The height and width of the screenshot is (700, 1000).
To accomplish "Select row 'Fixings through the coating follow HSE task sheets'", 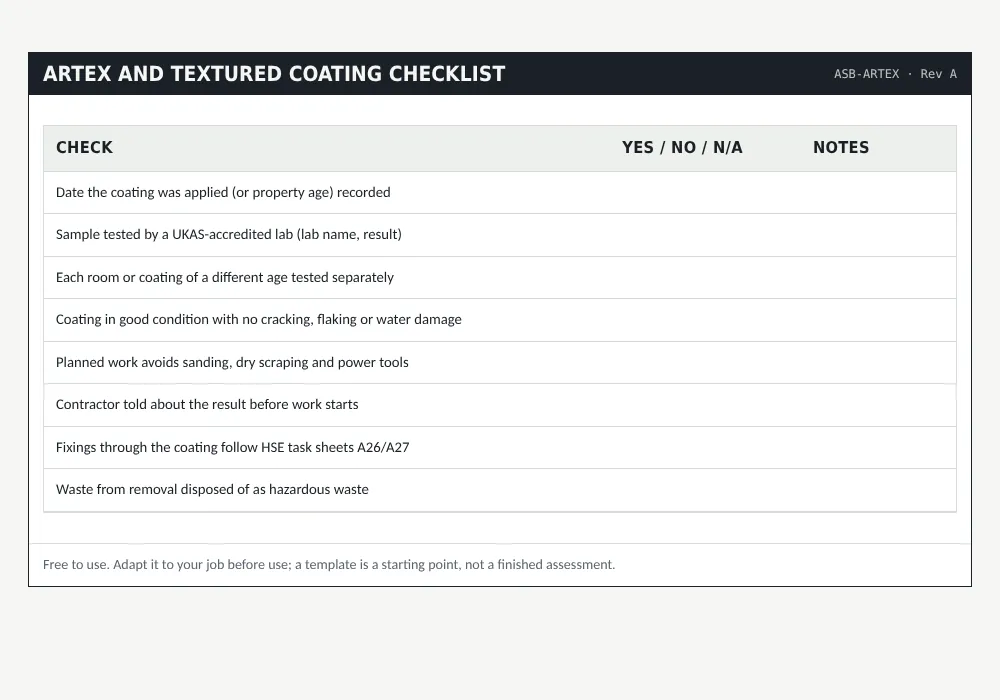I will click(500, 448).
